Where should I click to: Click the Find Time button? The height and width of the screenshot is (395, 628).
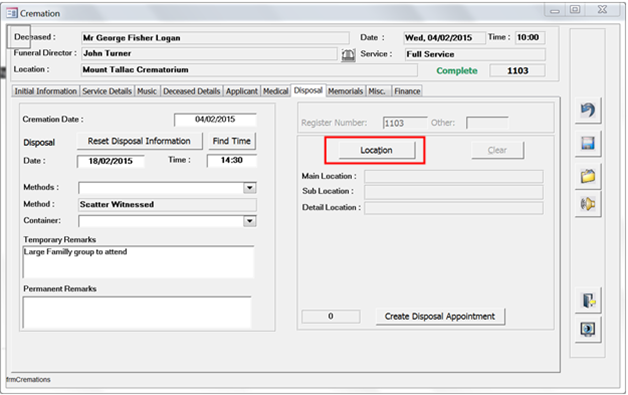click(231, 141)
